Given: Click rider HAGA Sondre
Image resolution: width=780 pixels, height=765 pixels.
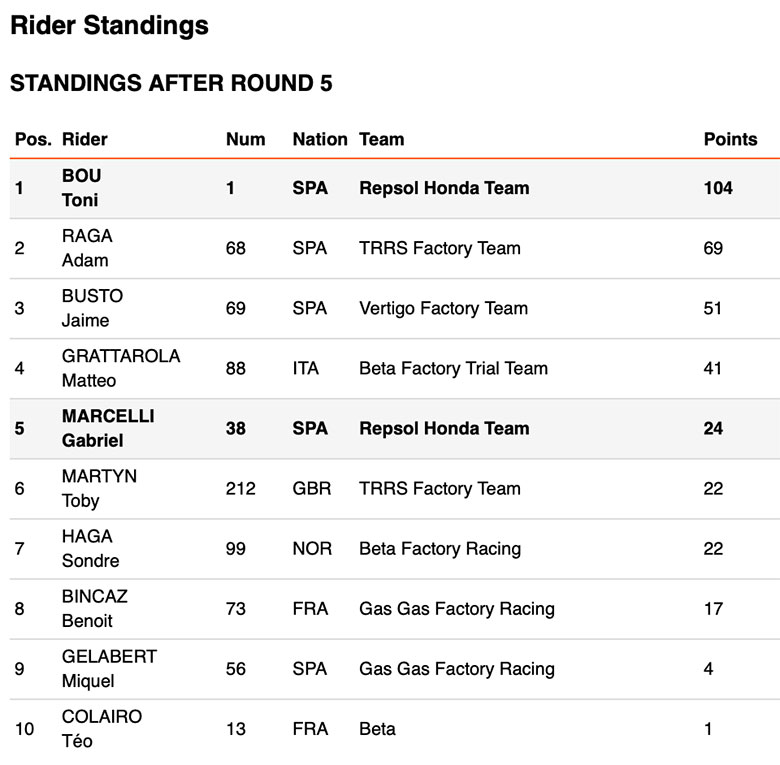Looking at the screenshot, I should 90,548.
